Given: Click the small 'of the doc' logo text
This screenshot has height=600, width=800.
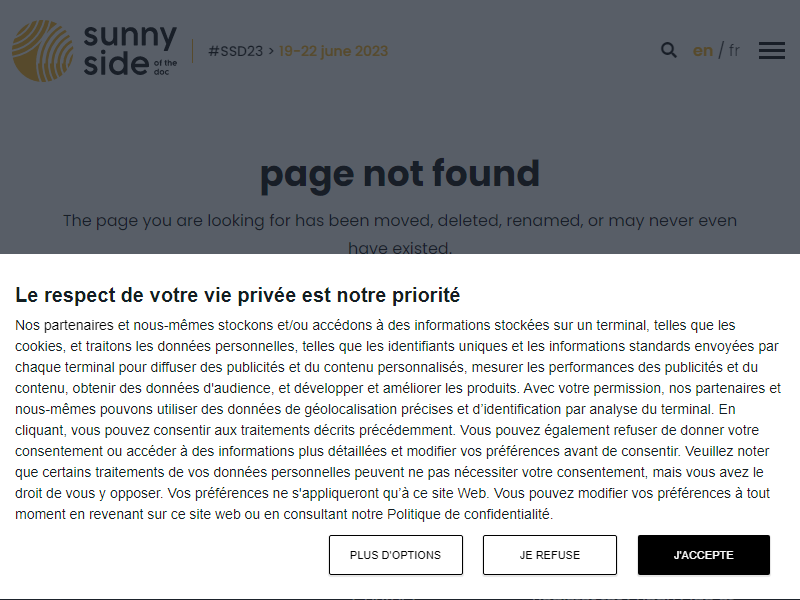Looking at the screenshot, I should (165, 67).
